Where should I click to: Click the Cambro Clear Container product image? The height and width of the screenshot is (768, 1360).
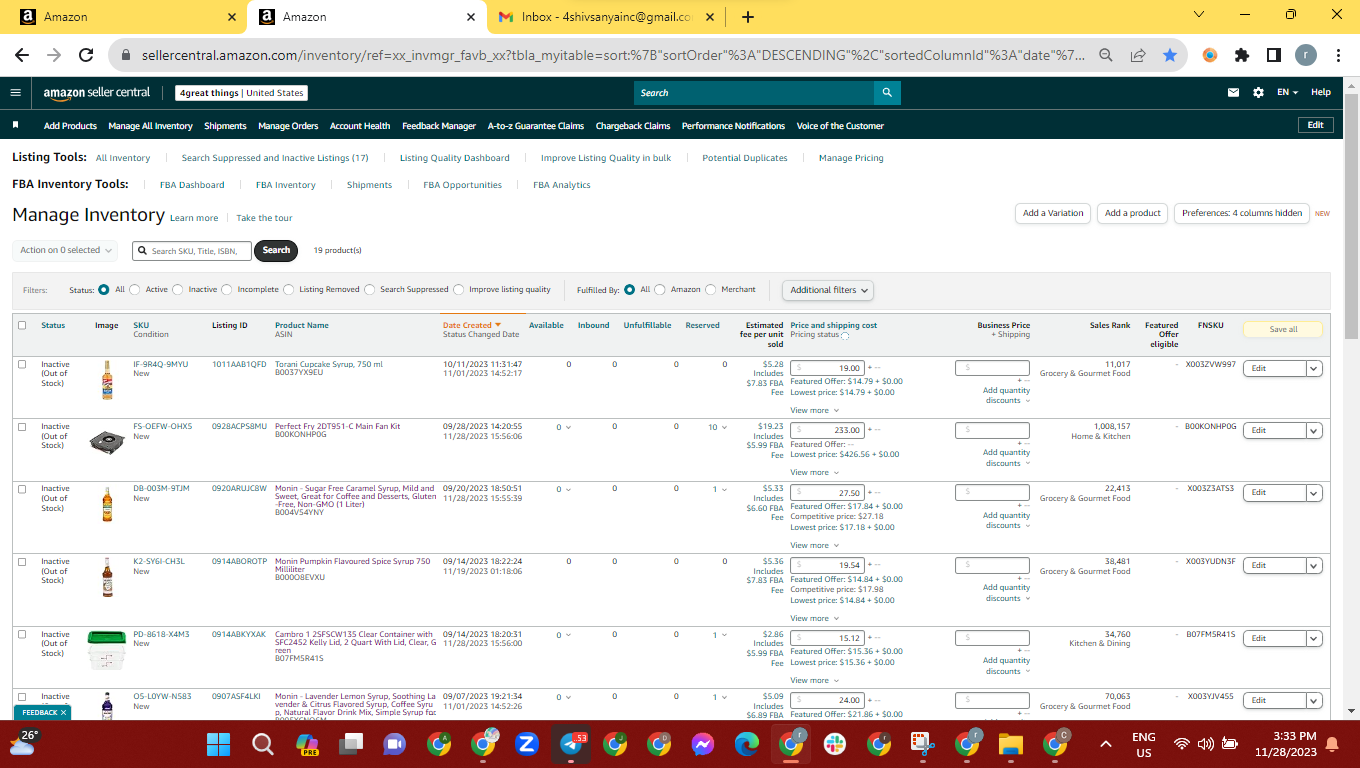point(107,651)
